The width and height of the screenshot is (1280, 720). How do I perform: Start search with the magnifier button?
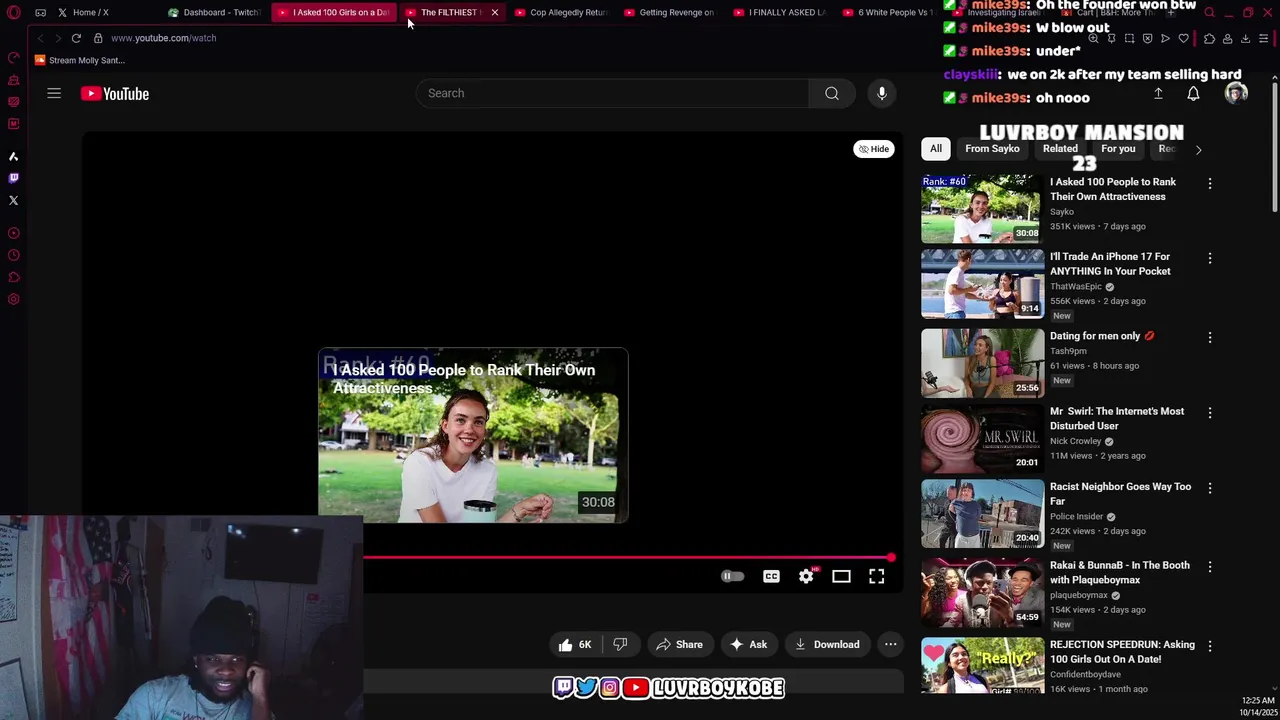click(832, 93)
